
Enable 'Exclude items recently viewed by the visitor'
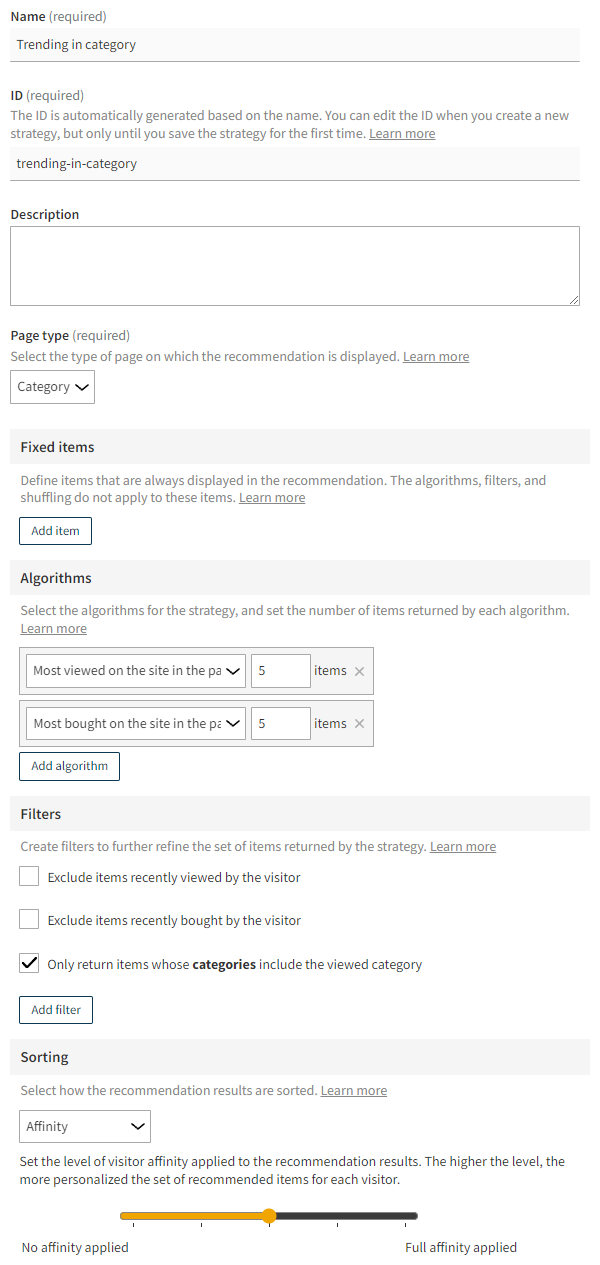tap(29, 875)
